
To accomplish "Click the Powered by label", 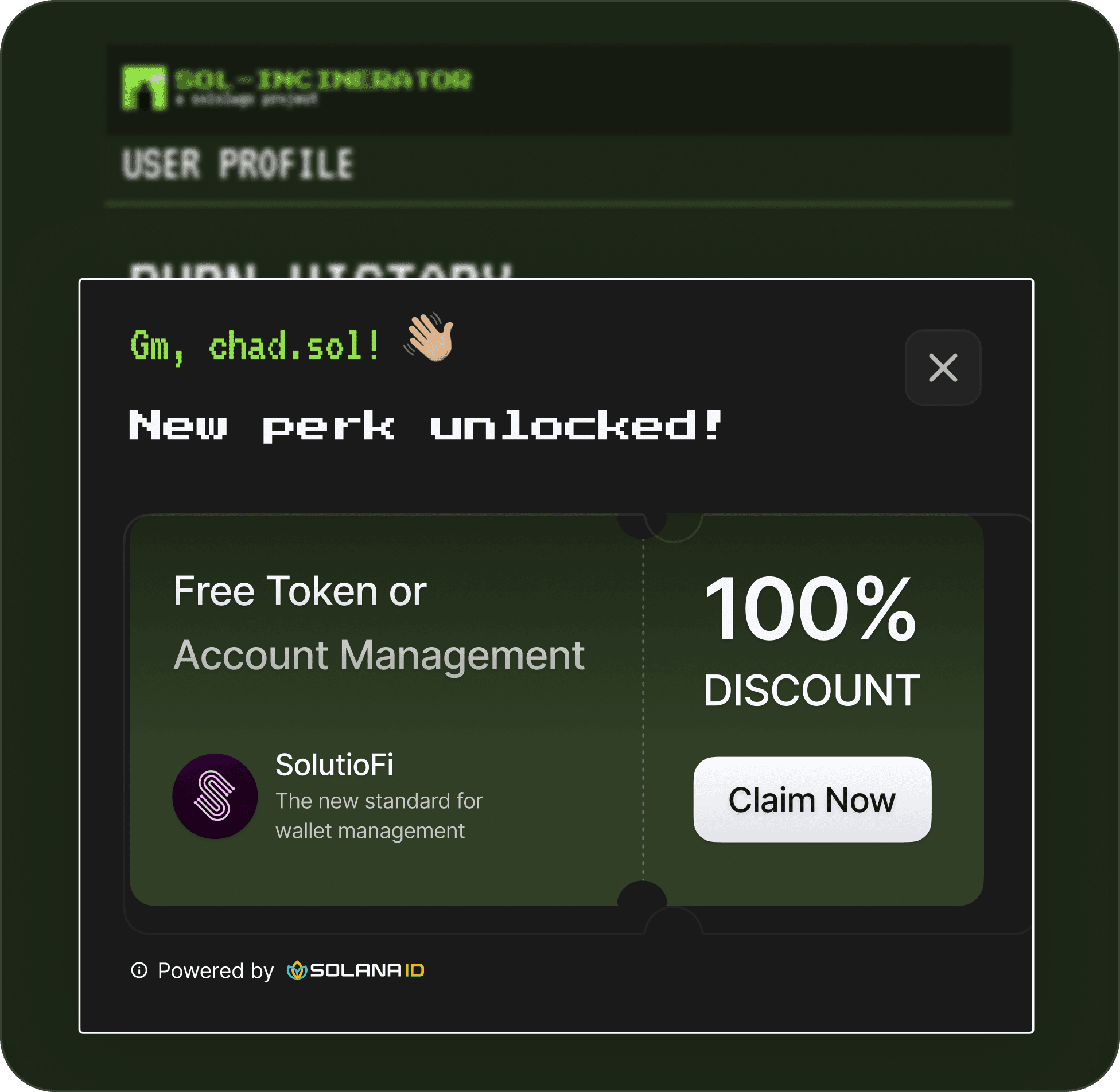I will tap(216, 970).
